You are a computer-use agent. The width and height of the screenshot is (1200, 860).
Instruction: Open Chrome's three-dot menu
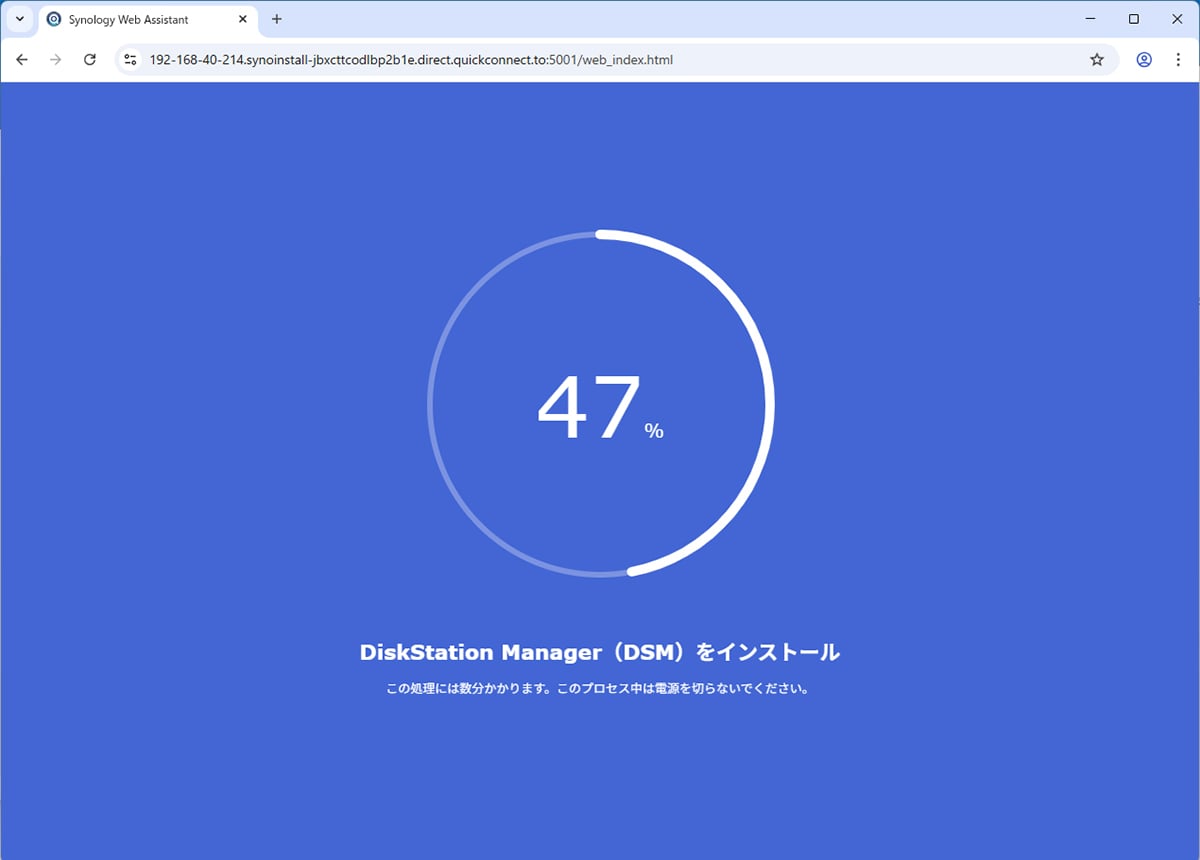[1178, 60]
